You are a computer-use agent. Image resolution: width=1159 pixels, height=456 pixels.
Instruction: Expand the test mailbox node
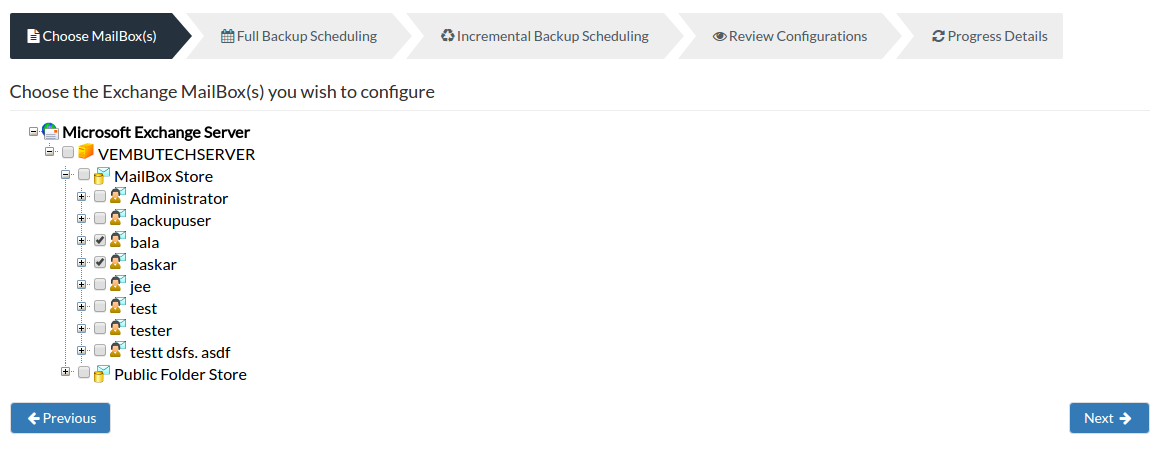(x=82, y=307)
